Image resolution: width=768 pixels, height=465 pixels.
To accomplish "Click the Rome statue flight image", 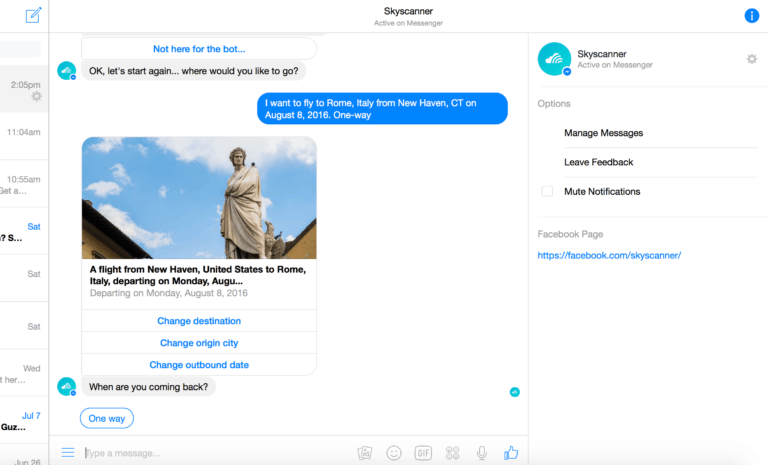I will click(199, 197).
